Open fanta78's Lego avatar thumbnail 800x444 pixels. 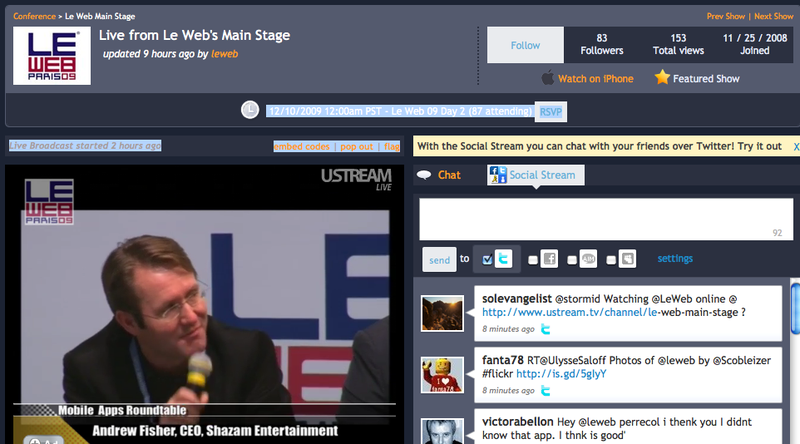(440, 376)
